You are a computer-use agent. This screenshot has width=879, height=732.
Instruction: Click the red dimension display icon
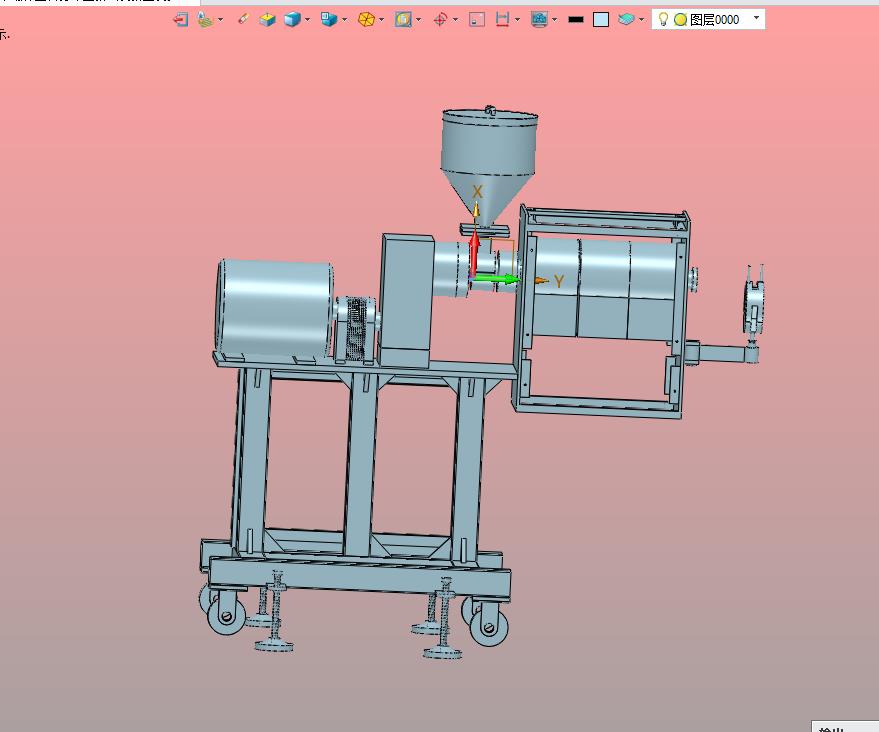[502, 20]
